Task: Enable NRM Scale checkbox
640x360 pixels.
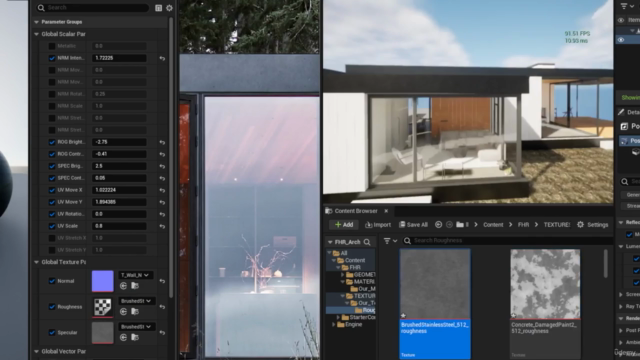Action: (52, 106)
